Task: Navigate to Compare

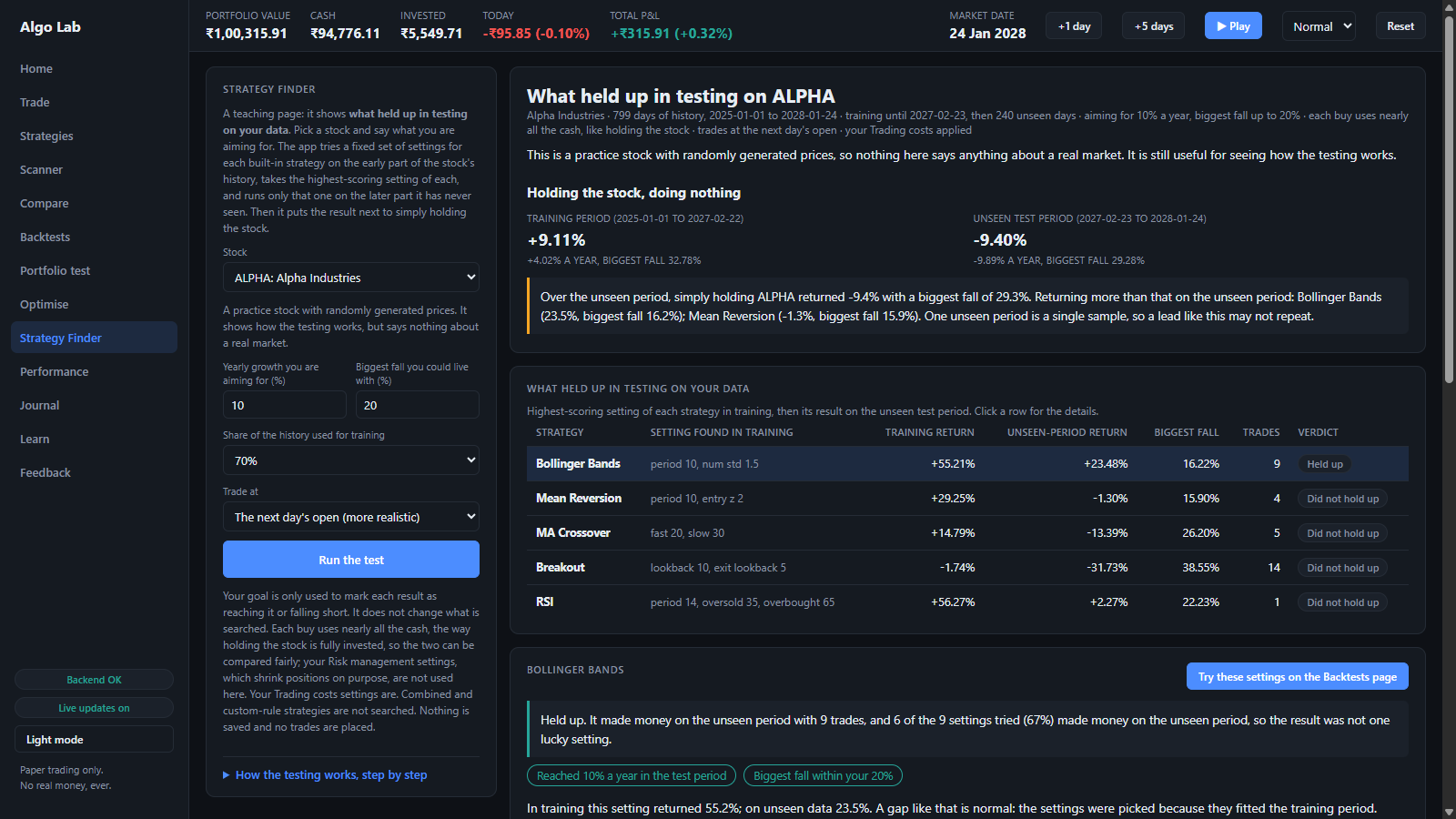Action: [x=94, y=204]
